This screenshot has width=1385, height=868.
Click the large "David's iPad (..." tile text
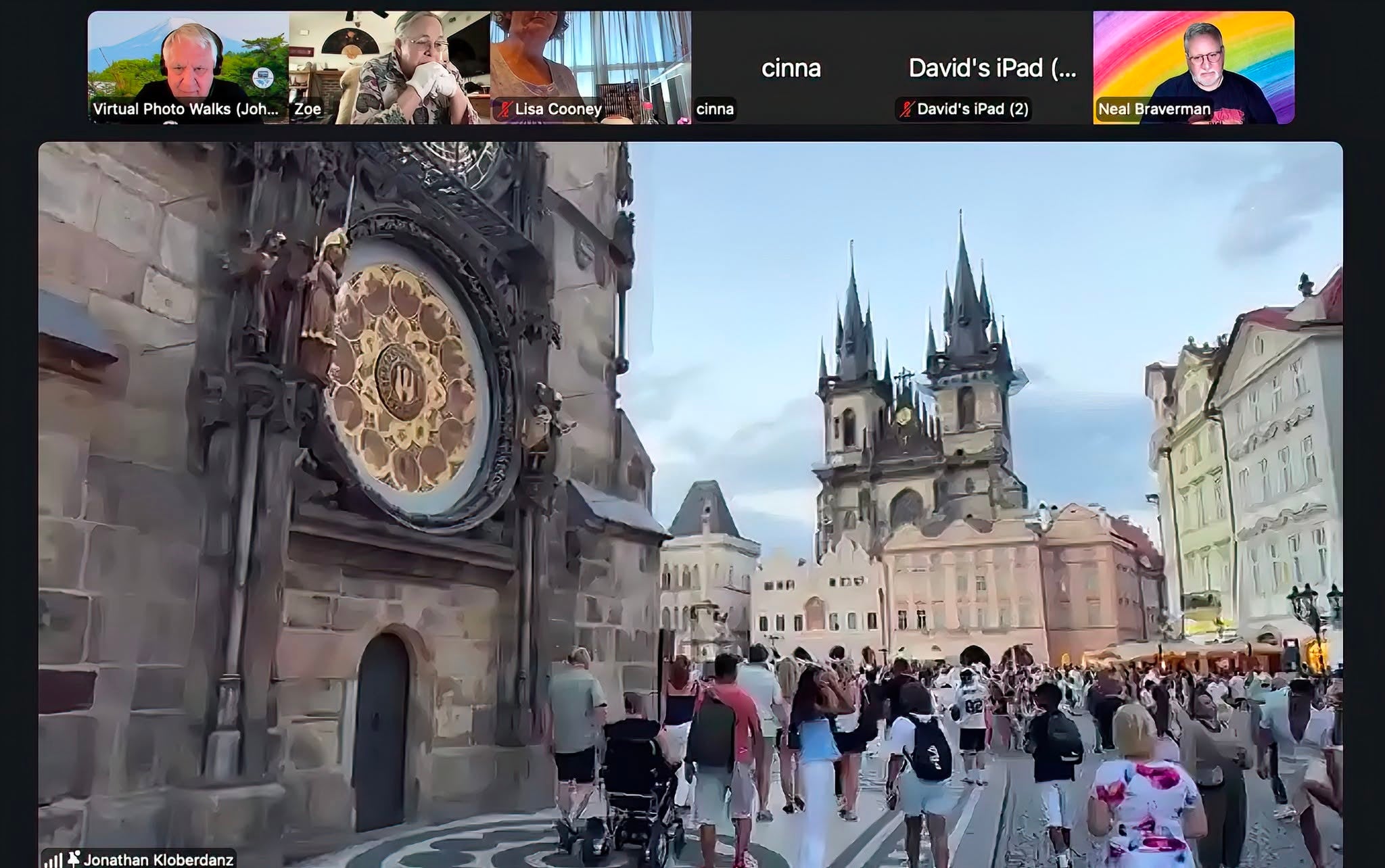[992, 68]
